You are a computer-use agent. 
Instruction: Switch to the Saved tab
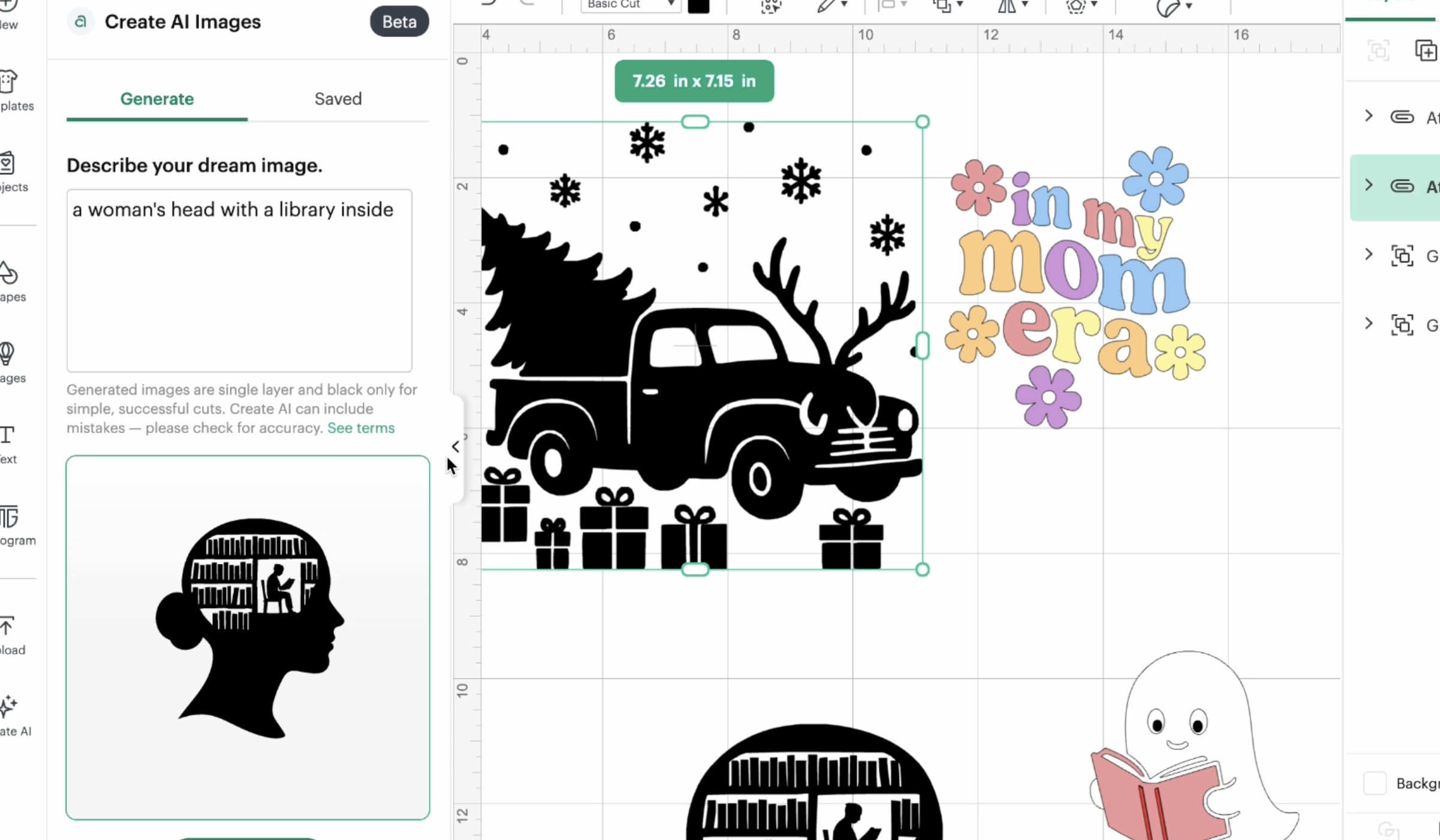338,99
